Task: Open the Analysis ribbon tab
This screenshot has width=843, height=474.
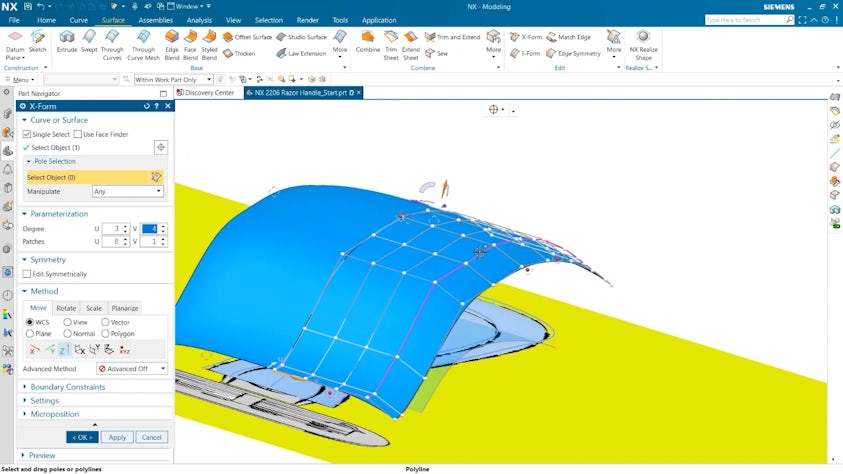Action: pyautogui.click(x=199, y=20)
